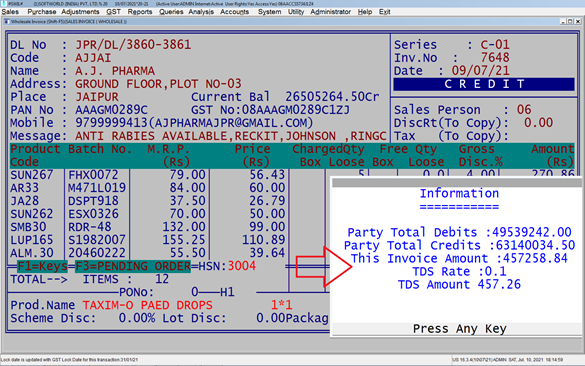Screen dimensions: 585x366
Task: Open the Adjustments menu
Action: pyautogui.click(x=80, y=12)
